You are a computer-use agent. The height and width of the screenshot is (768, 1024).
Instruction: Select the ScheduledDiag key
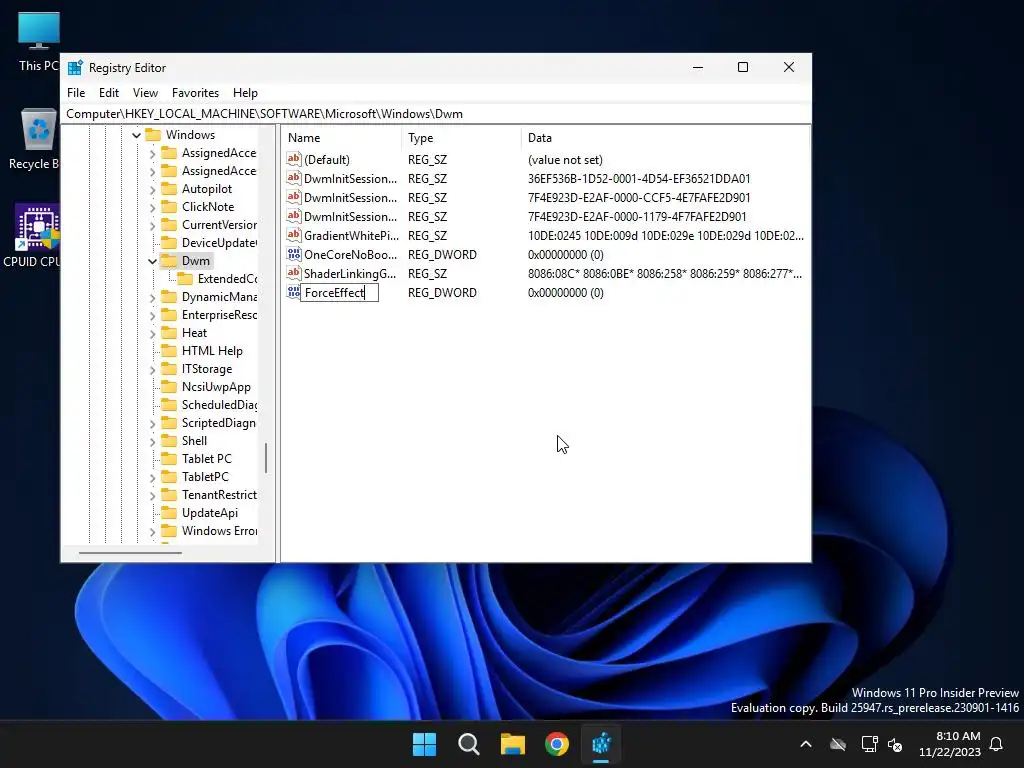tap(219, 405)
